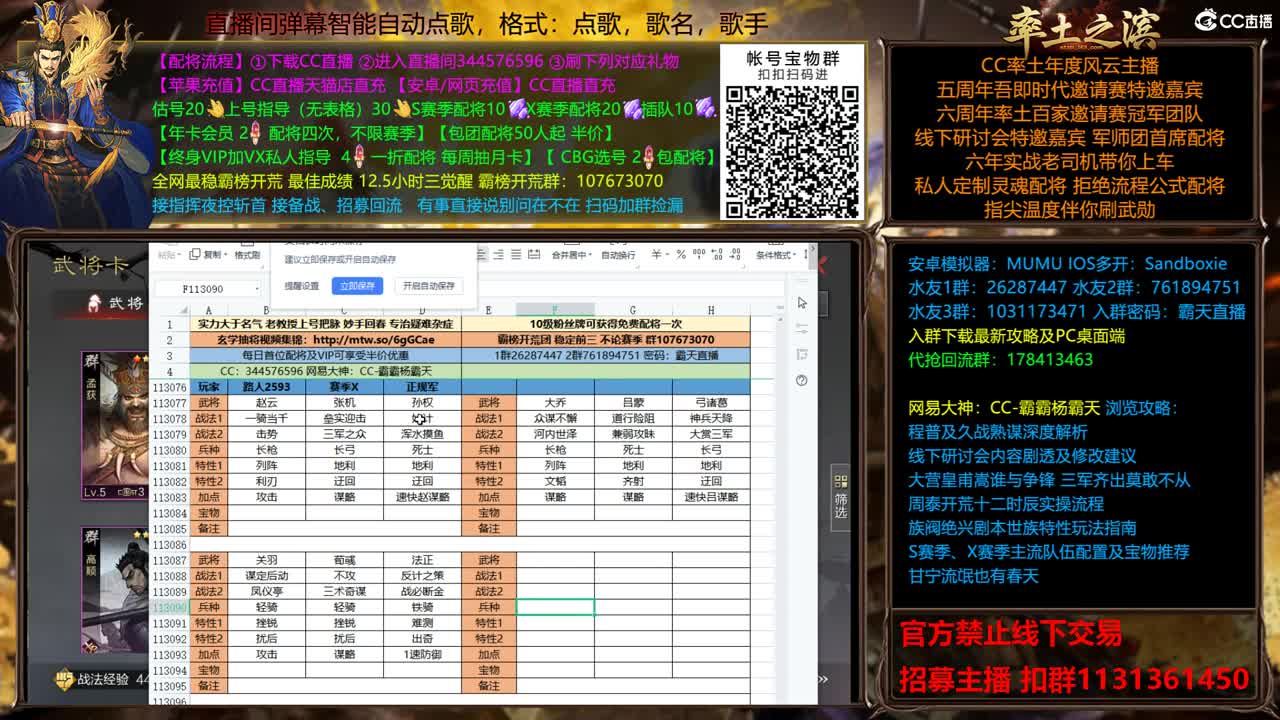Select column H header

click(711, 310)
